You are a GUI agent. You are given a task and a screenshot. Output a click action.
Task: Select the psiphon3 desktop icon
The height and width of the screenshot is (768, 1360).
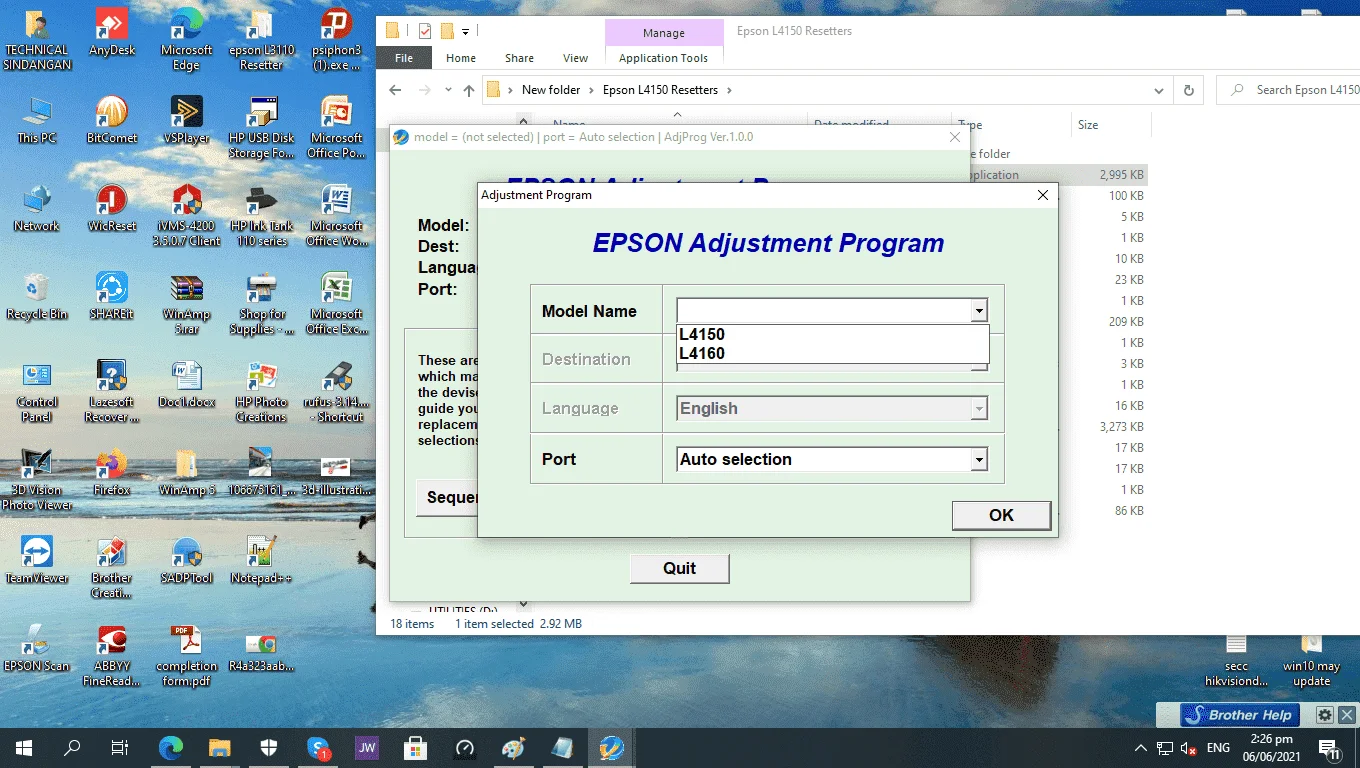pyautogui.click(x=336, y=40)
